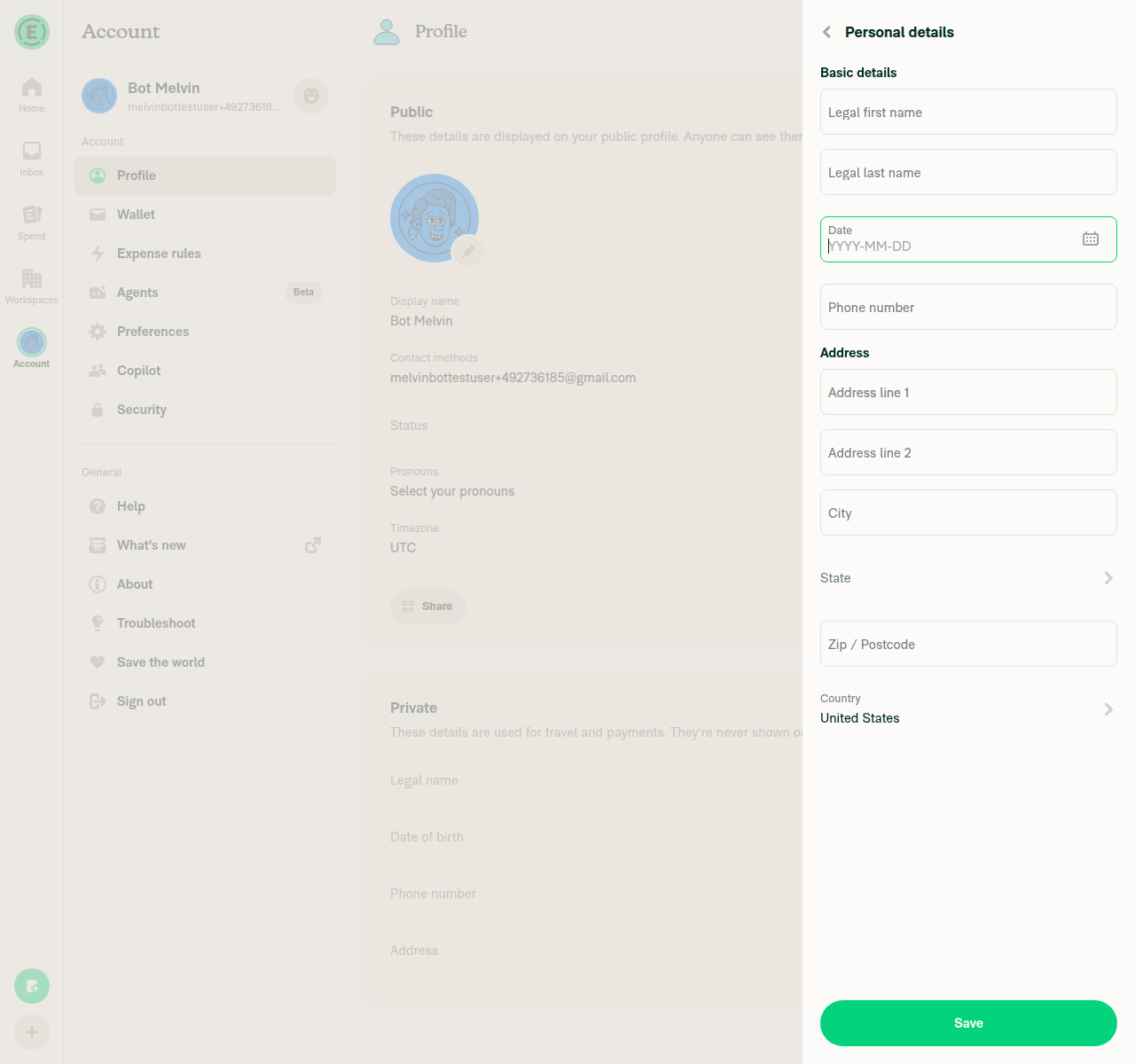Click the Agents icon
Screen dimensions: 1135x1064
(98, 293)
